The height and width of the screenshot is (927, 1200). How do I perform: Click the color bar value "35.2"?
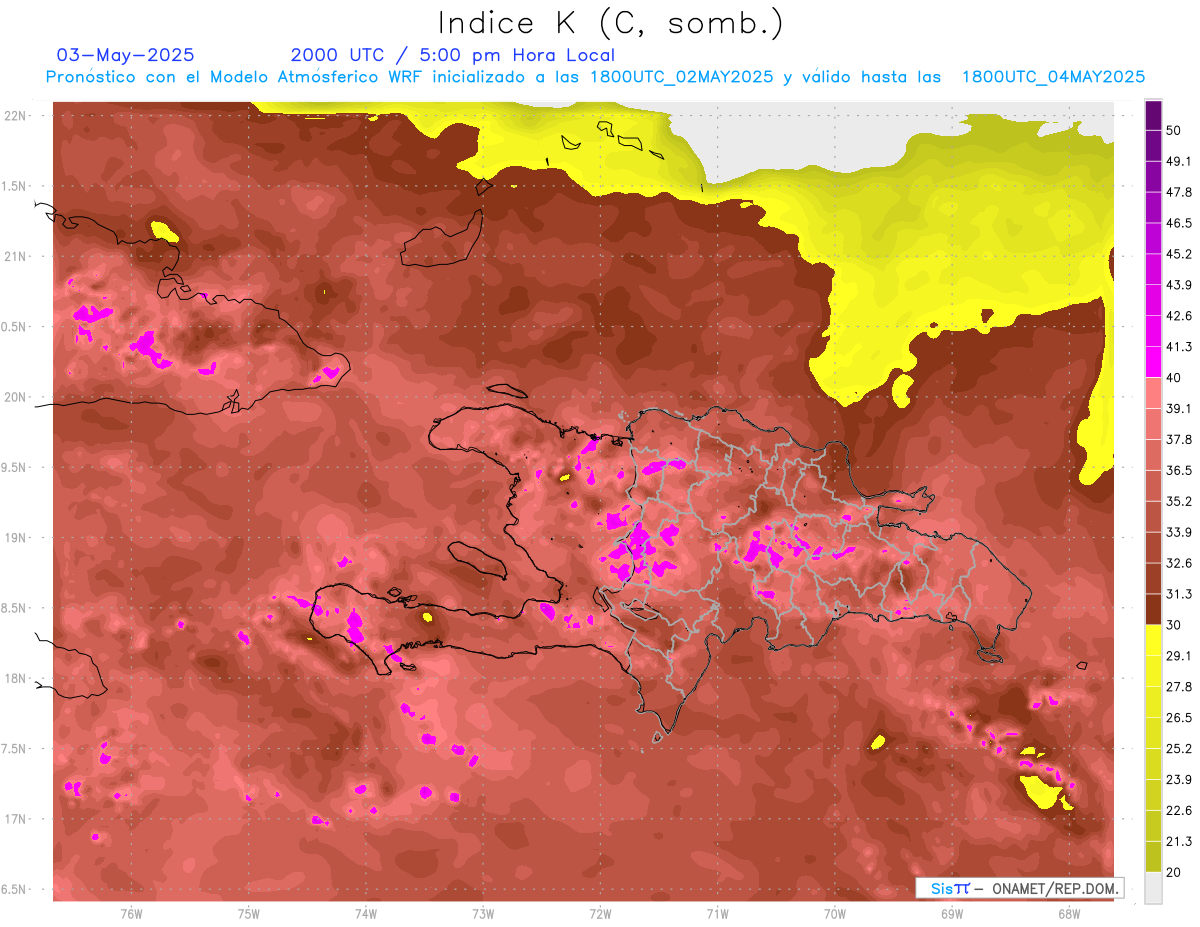(x=1181, y=501)
